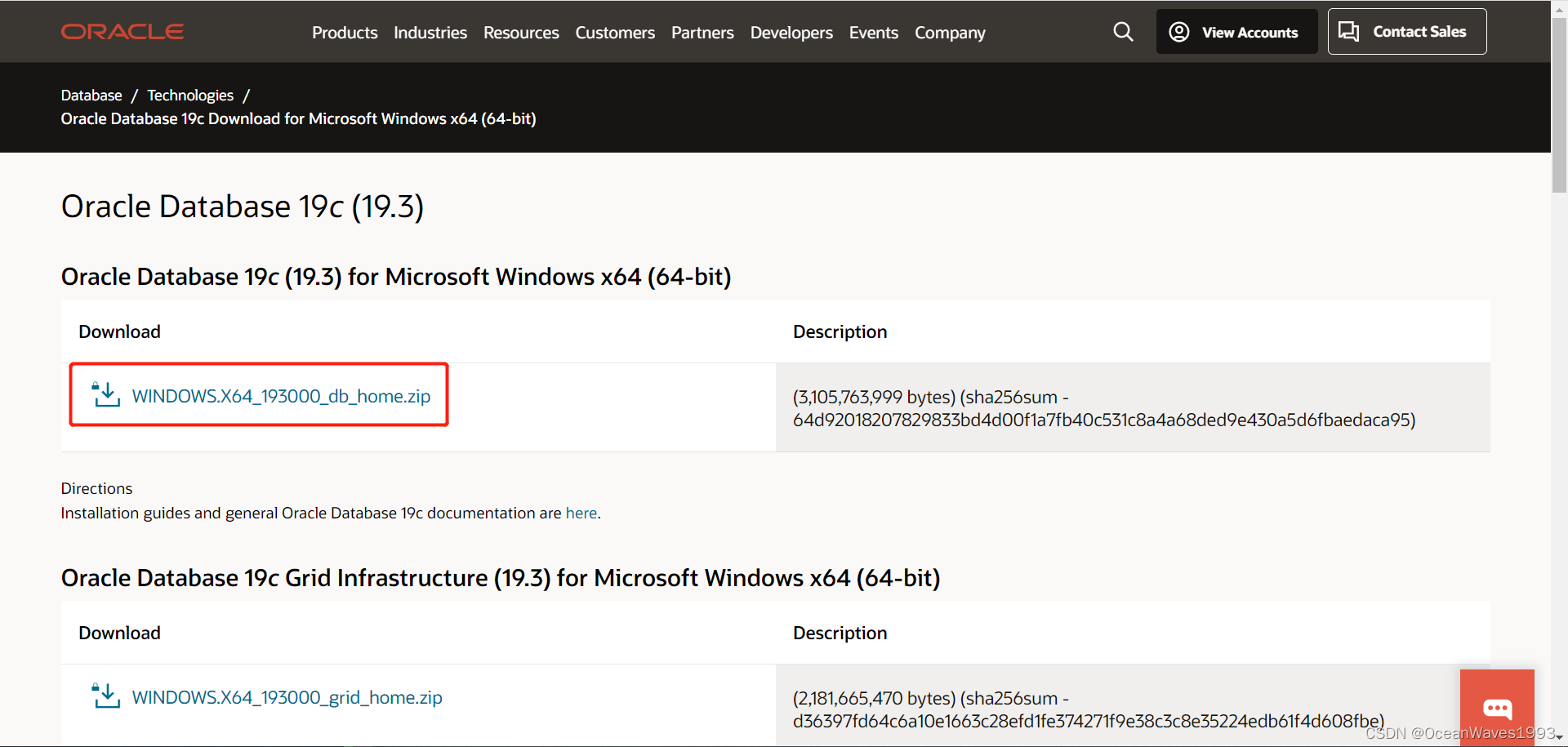This screenshot has height=747, width=1568.
Task: Click the vertical scrollbar thumb
Action: coord(1559,106)
